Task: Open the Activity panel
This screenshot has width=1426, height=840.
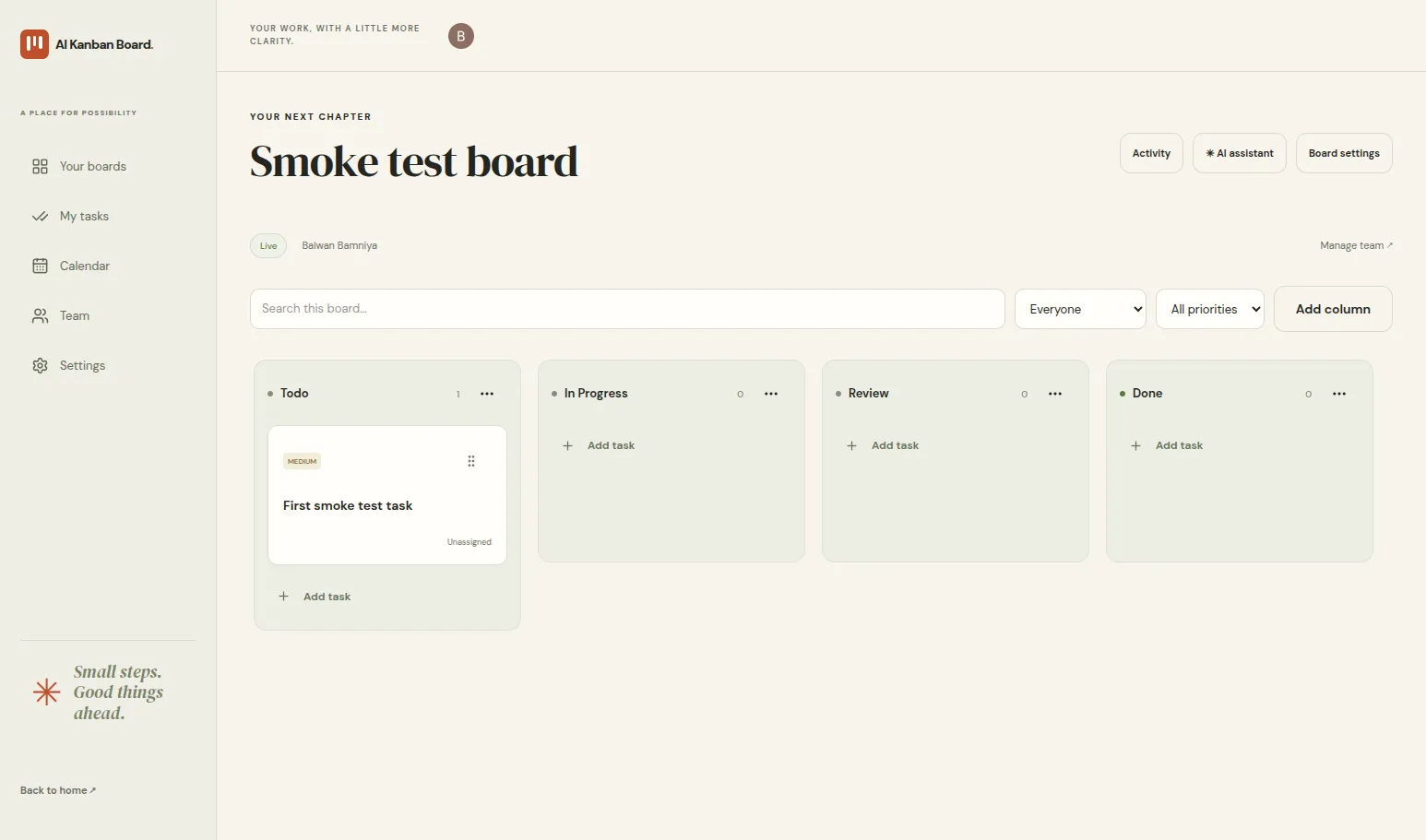Action: (x=1151, y=153)
